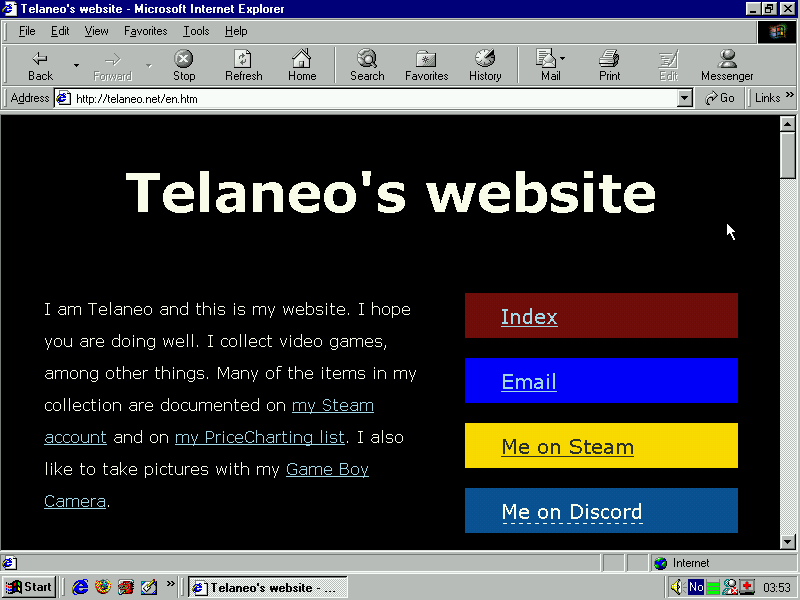The image size is (800, 600).
Task: Refresh the current page
Action: click(x=243, y=66)
